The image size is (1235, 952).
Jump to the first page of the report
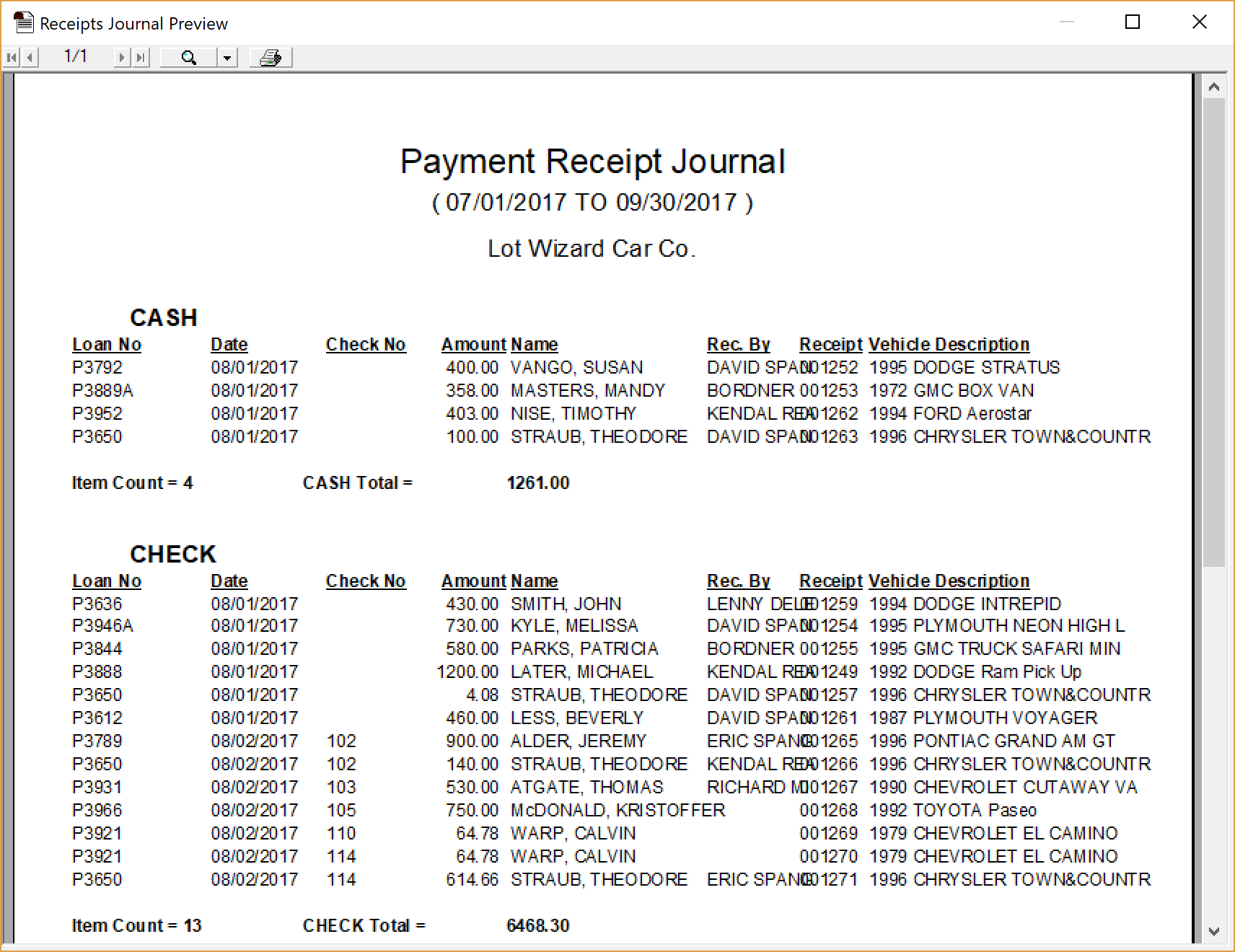pos(10,57)
